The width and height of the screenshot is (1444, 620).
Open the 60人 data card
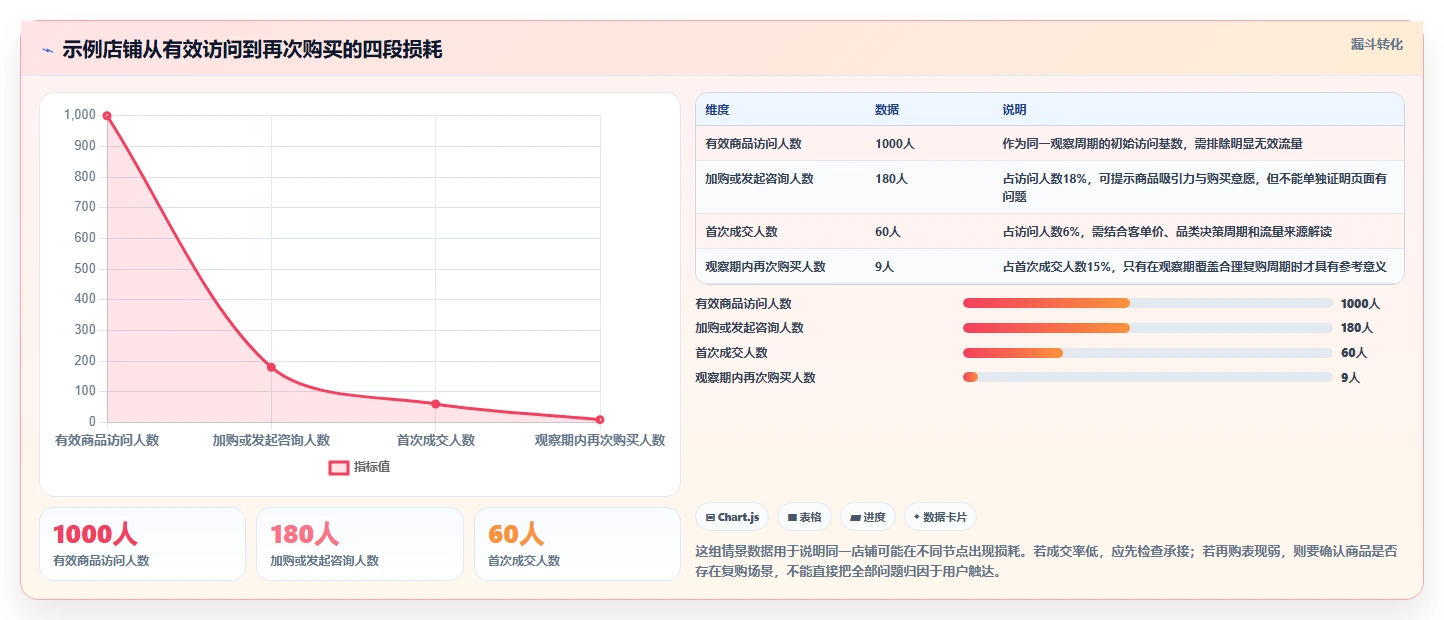tap(577, 544)
